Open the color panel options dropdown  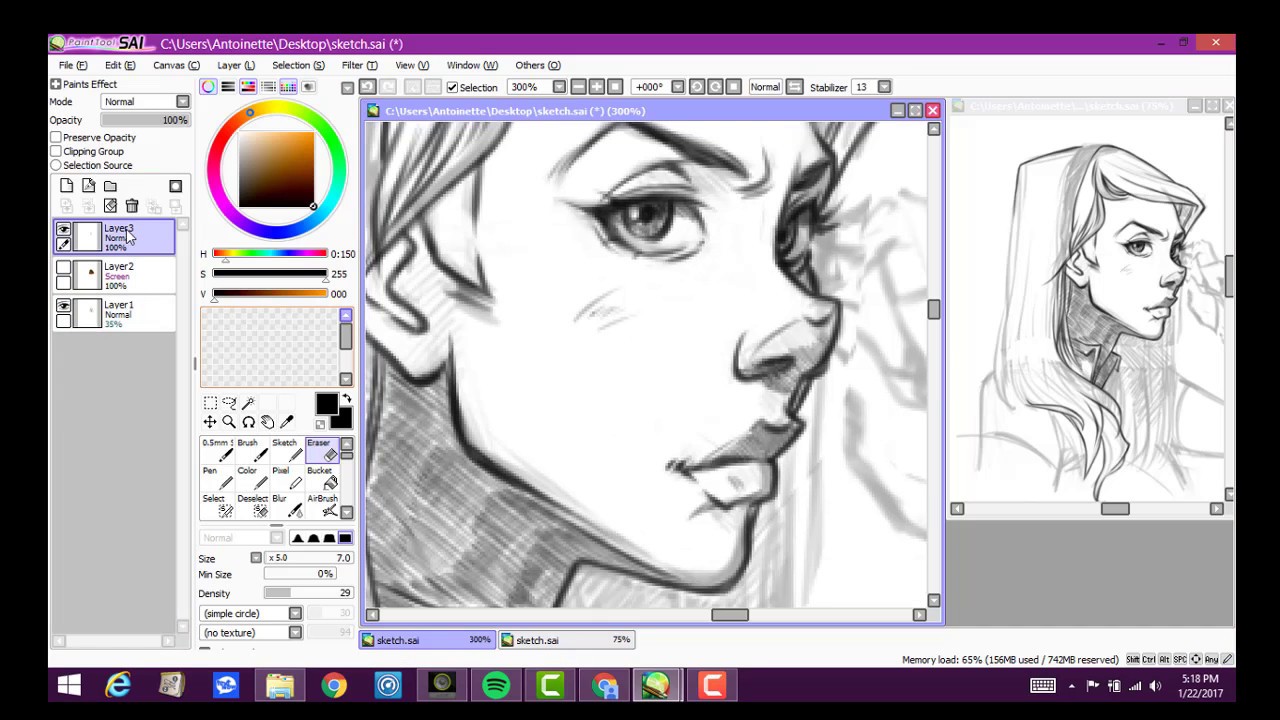[x=347, y=88]
